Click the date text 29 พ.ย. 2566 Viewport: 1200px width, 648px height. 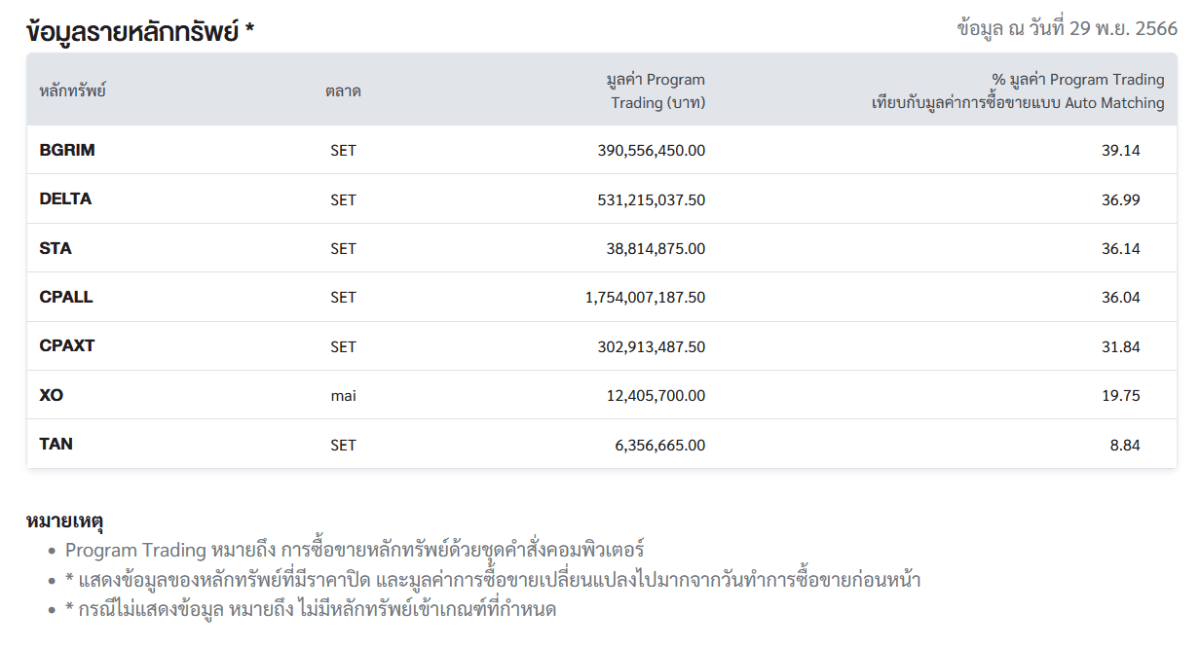pyautogui.click(x=1123, y=28)
